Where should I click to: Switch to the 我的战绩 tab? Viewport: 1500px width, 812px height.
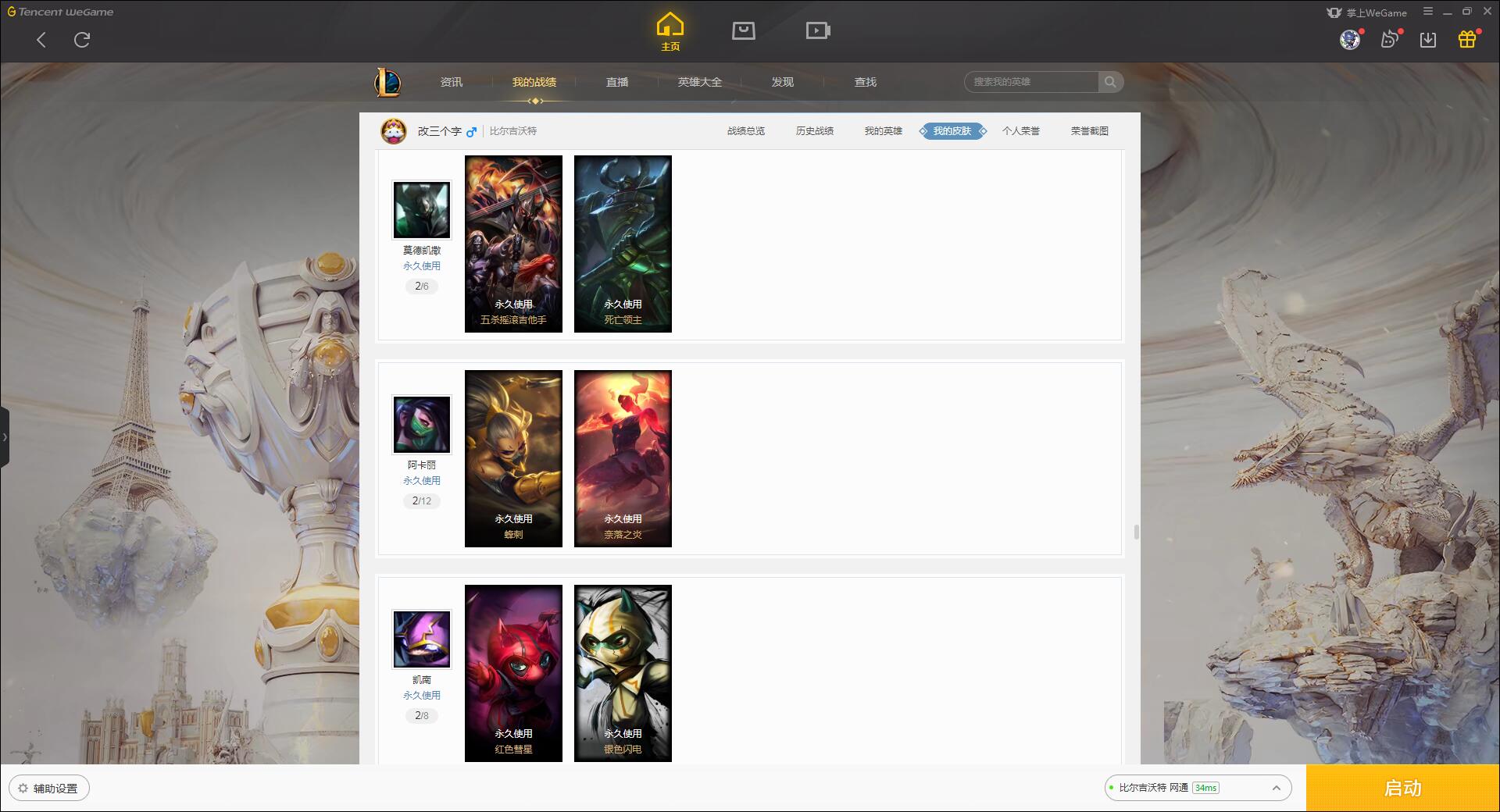534,82
